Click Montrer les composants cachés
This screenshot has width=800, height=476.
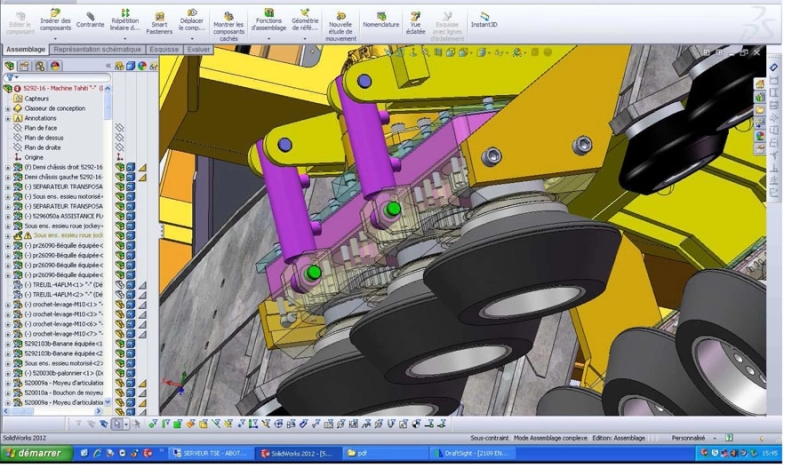click(228, 27)
